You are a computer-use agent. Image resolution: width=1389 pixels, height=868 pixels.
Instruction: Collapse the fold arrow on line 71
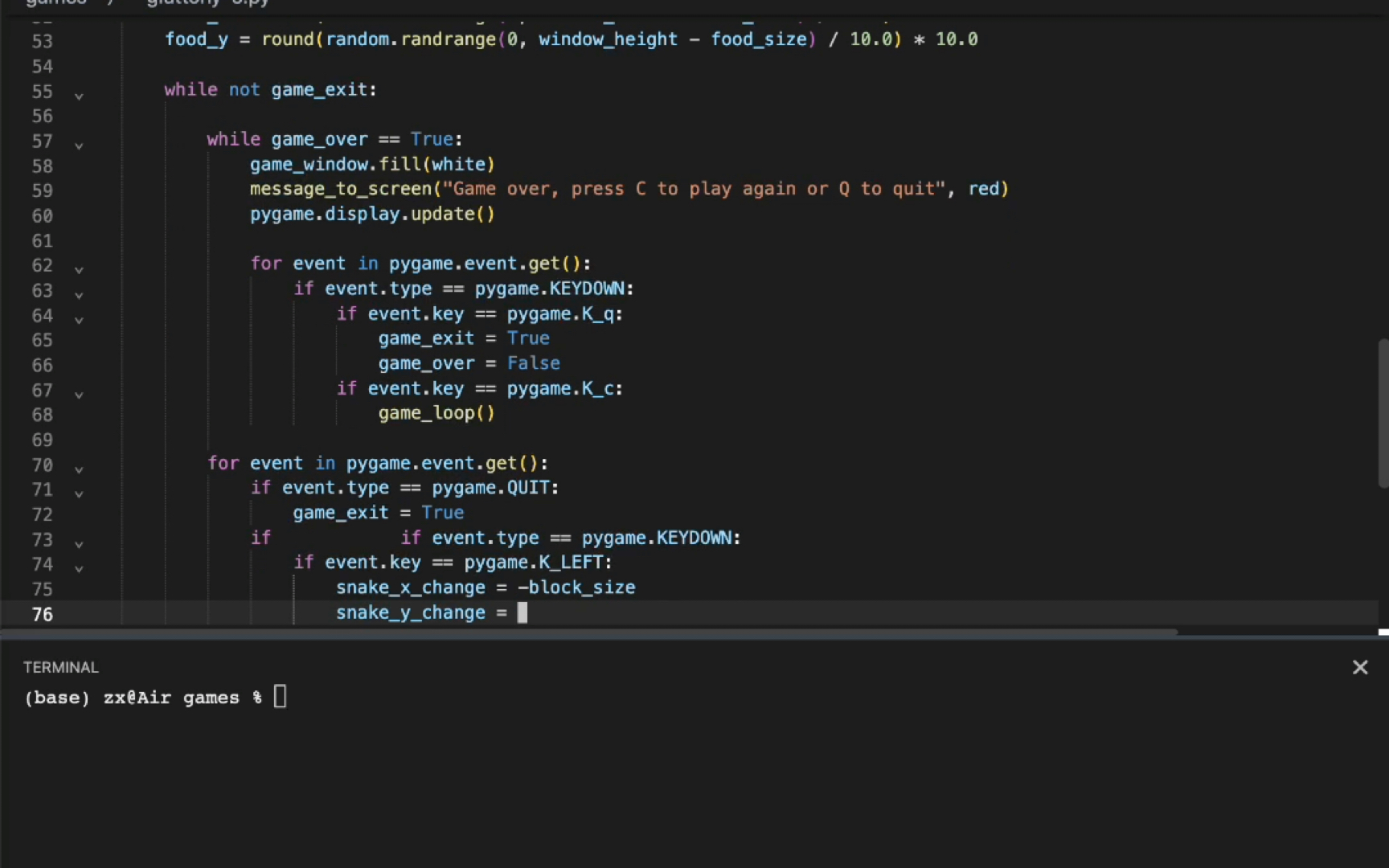point(79,493)
